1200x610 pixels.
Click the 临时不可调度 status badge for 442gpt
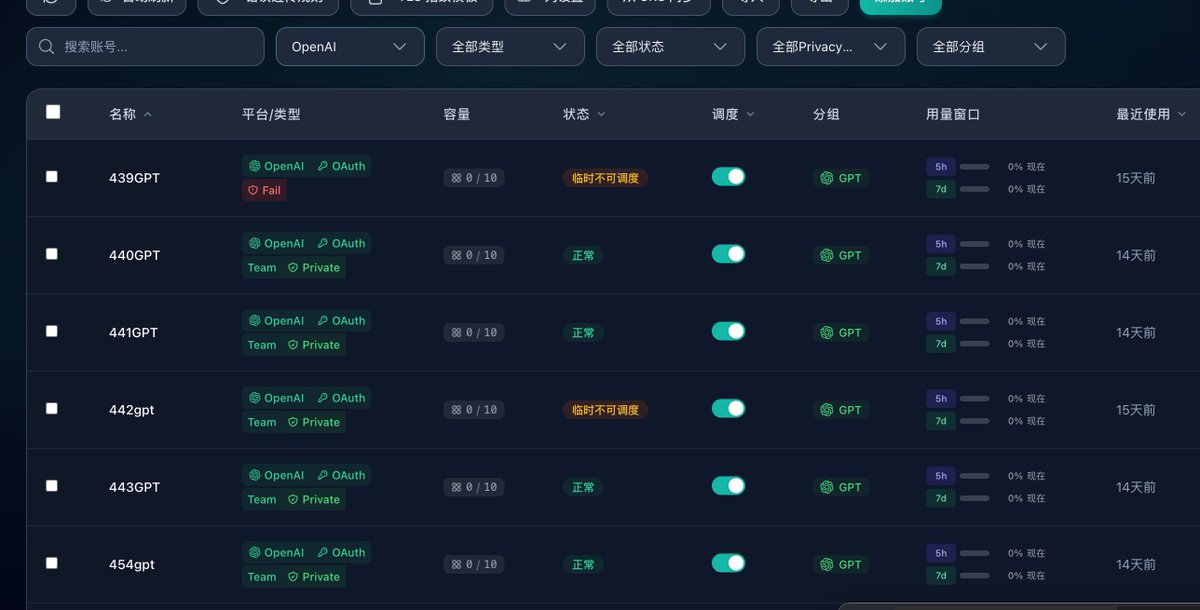605,410
